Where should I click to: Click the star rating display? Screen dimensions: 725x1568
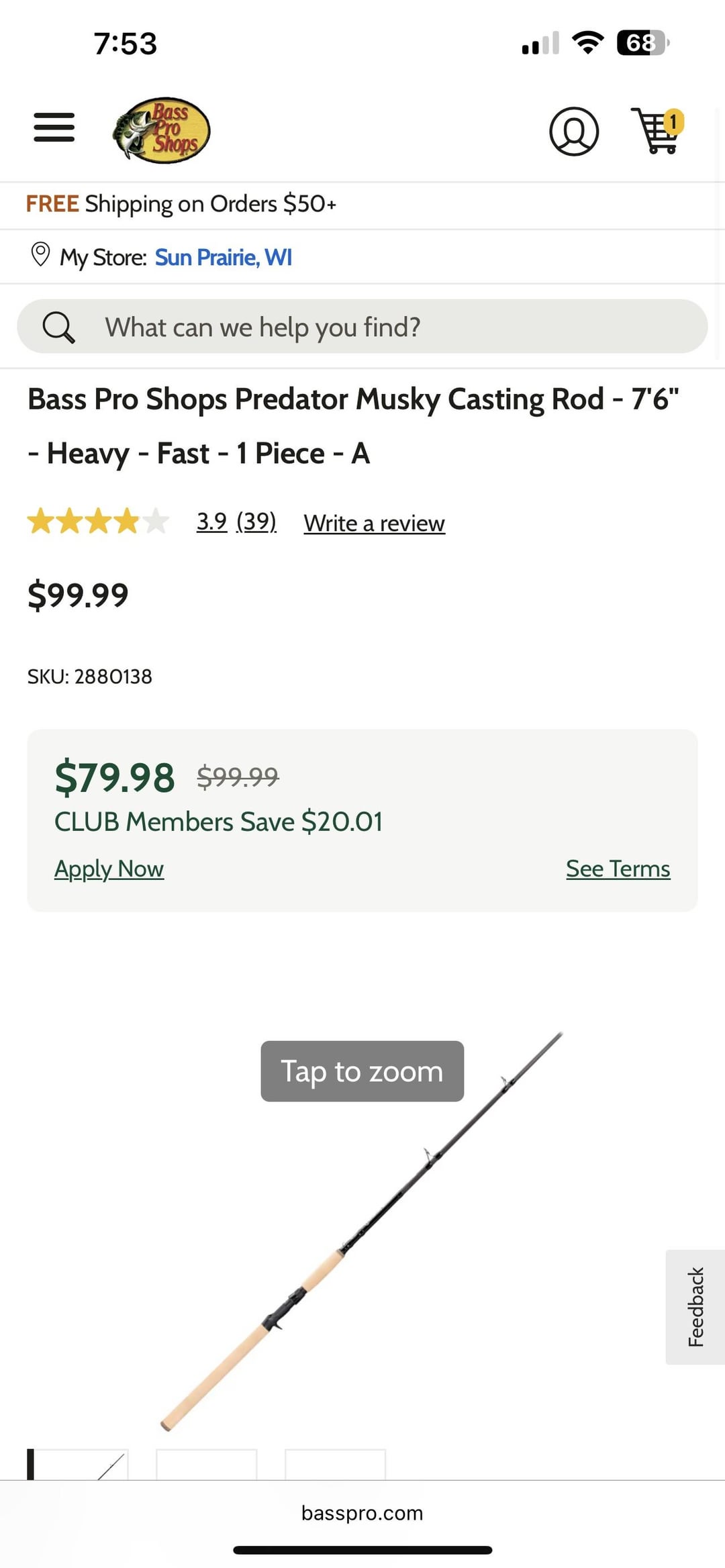click(98, 522)
